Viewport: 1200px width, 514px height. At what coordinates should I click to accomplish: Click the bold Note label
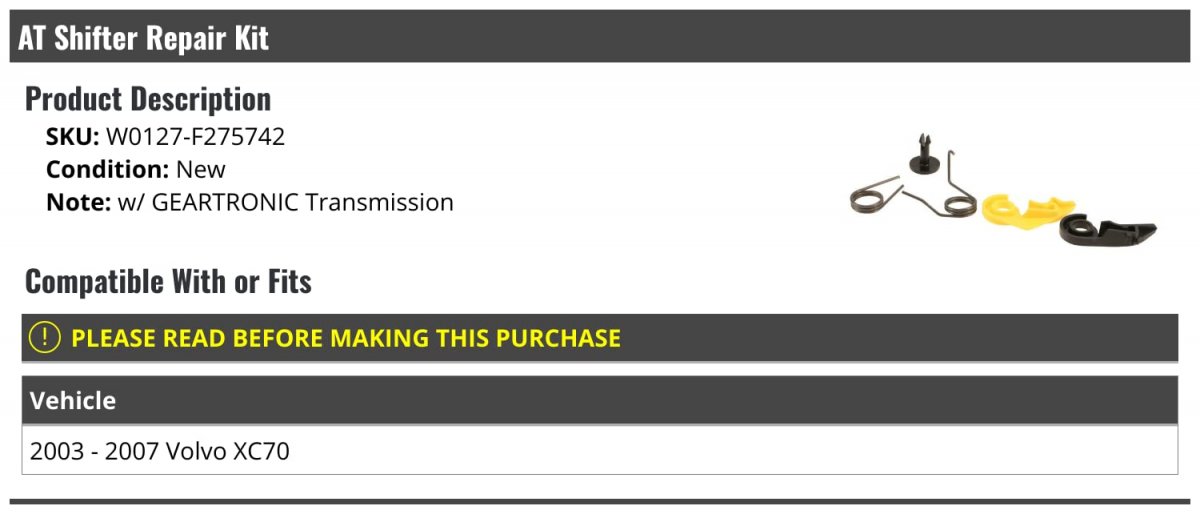tap(78, 202)
